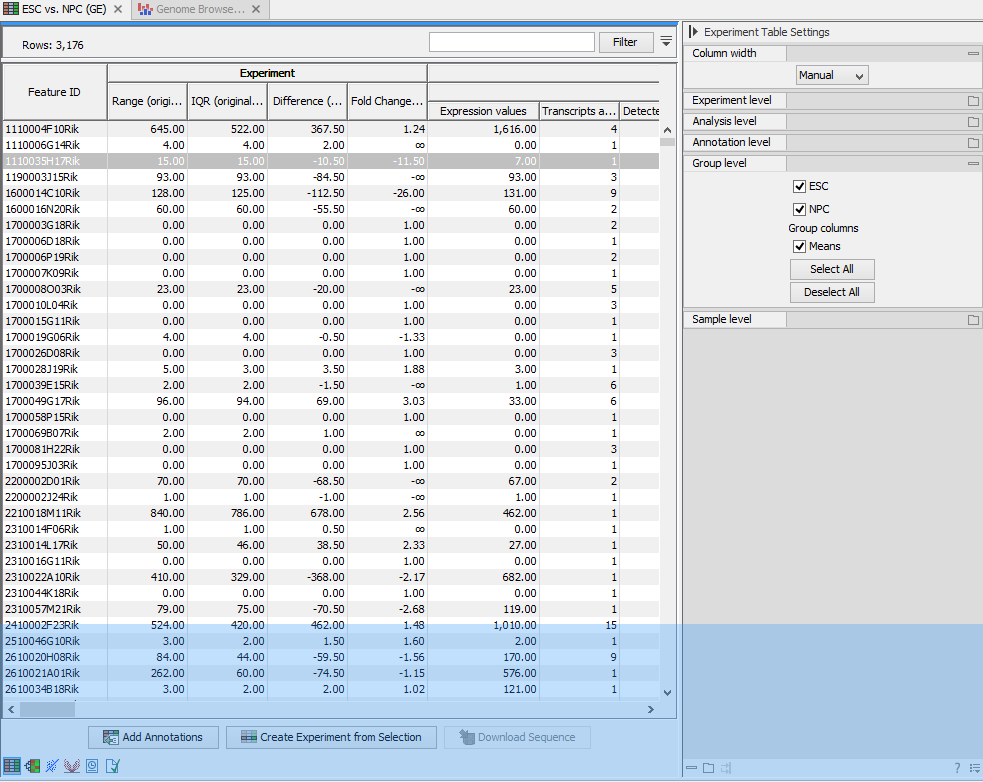Click the filter text input field
Screen dimensions: 983x782
tap(511, 42)
